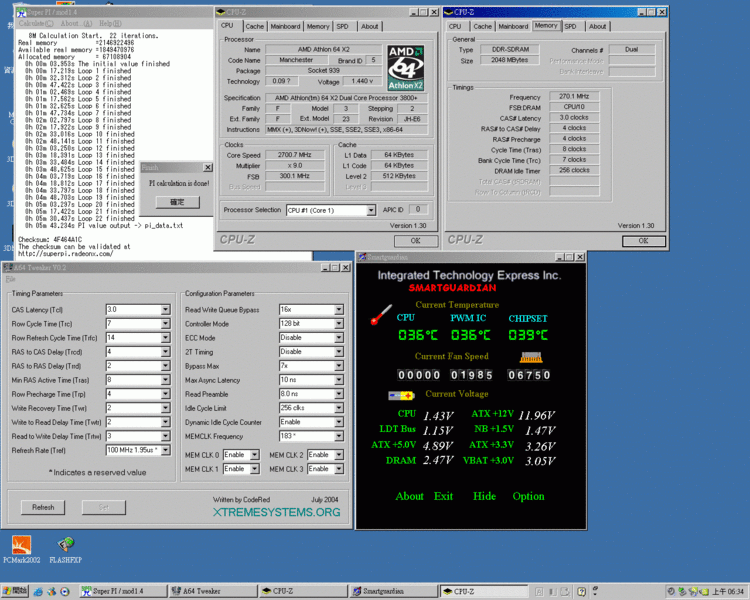
Task: Open the Read Write Queue Bypass dropdown
Action: tap(339, 310)
